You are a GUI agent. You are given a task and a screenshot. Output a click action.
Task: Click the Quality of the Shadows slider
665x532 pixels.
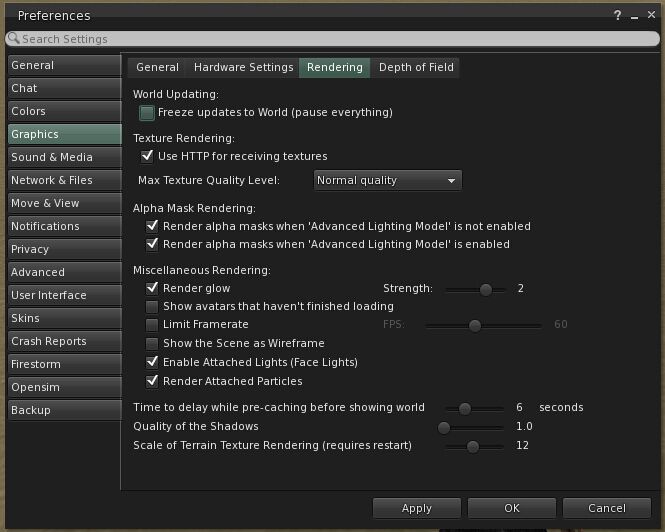tap(472, 428)
